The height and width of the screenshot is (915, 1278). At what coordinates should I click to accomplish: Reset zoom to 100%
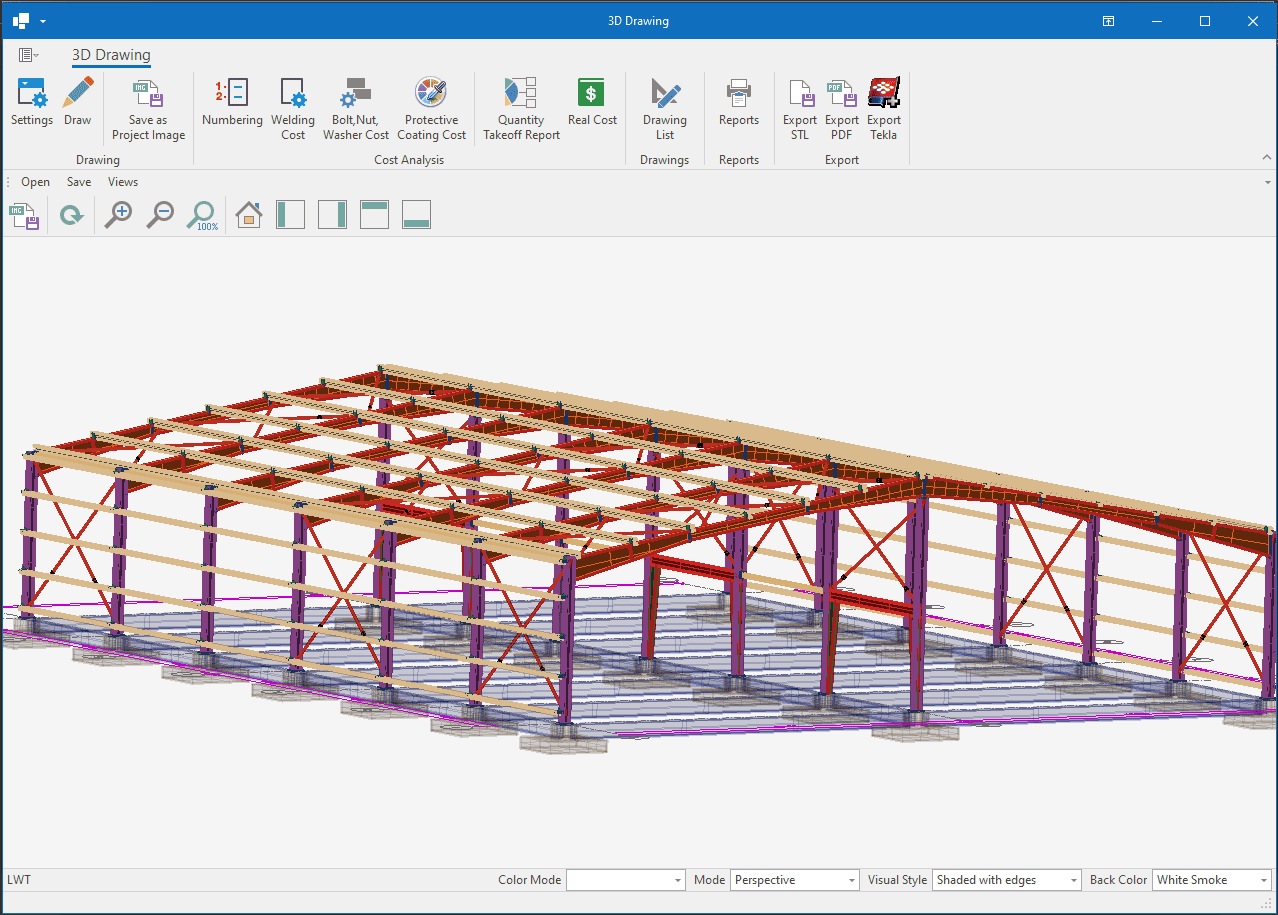tap(203, 215)
